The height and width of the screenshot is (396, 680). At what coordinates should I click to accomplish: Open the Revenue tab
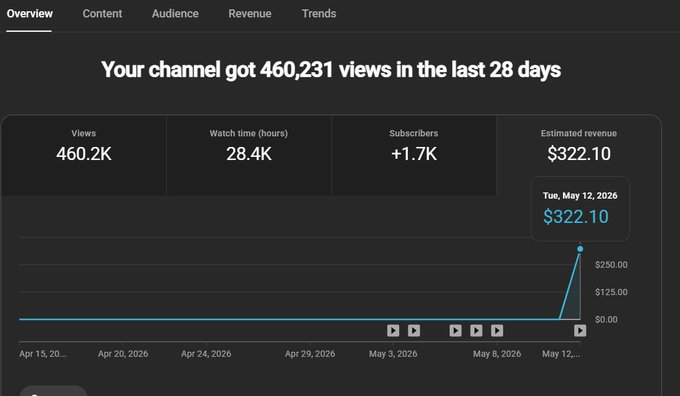pyautogui.click(x=250, y=14)
